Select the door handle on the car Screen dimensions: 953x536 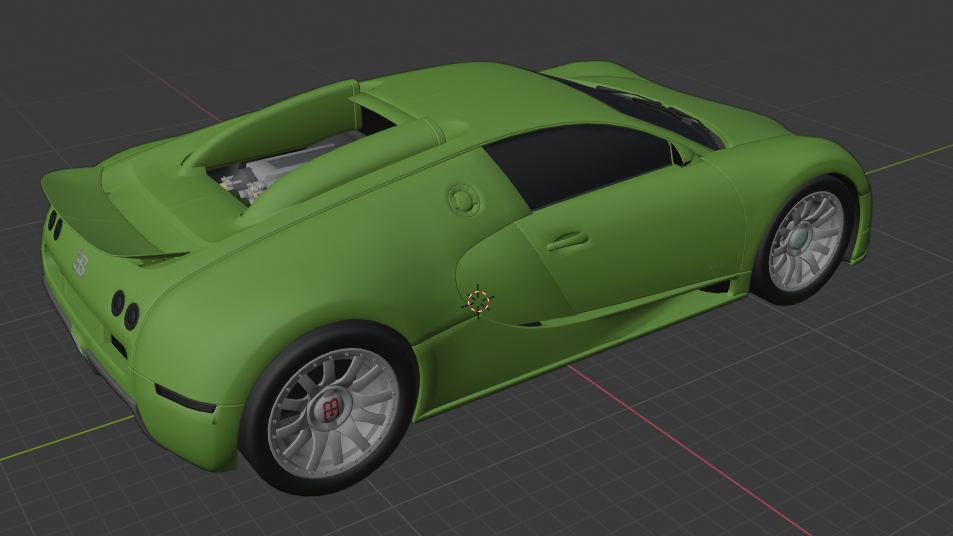[x=567, y=241]
